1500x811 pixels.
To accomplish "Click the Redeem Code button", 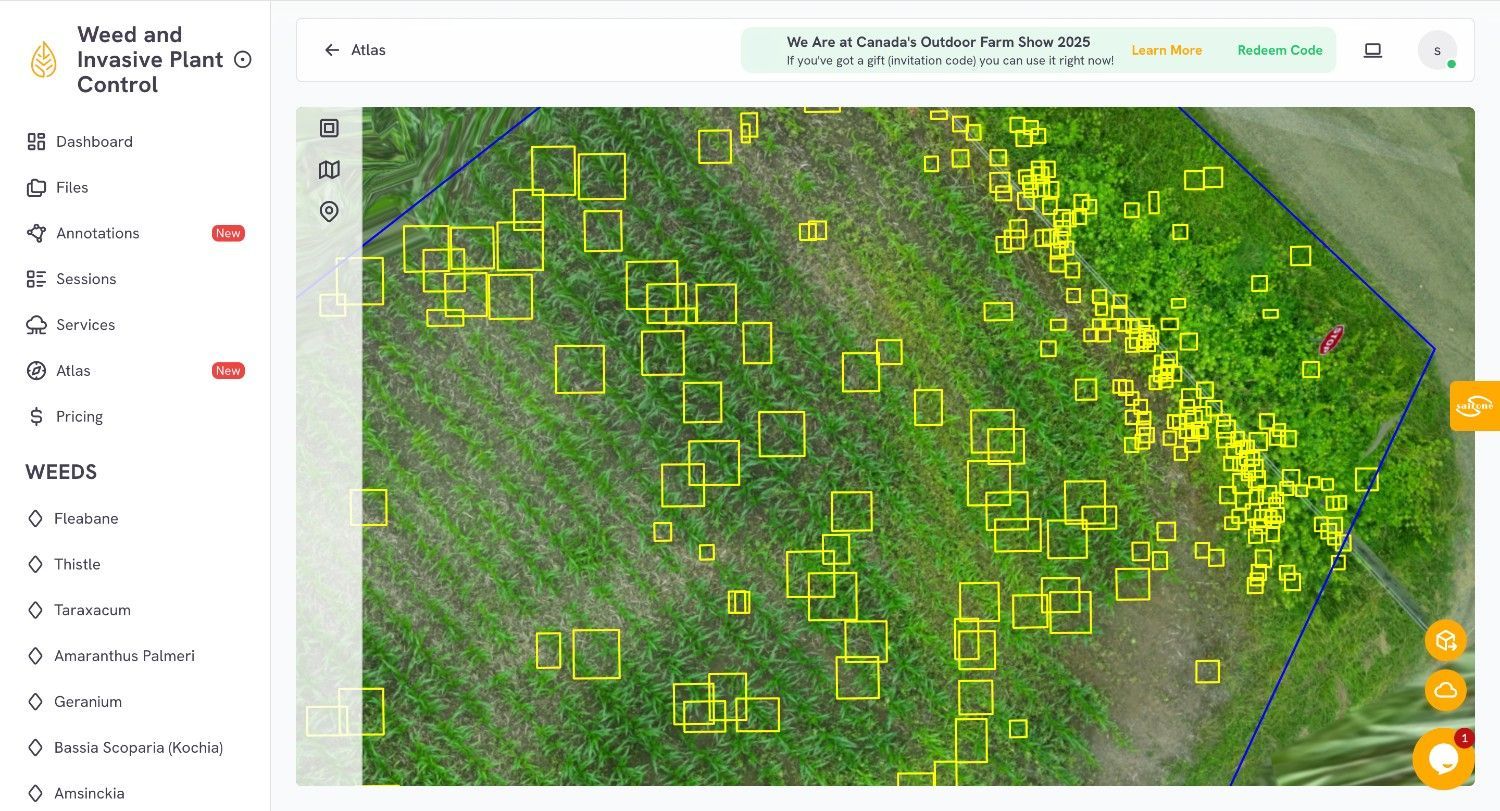I will click(1279, 50).
